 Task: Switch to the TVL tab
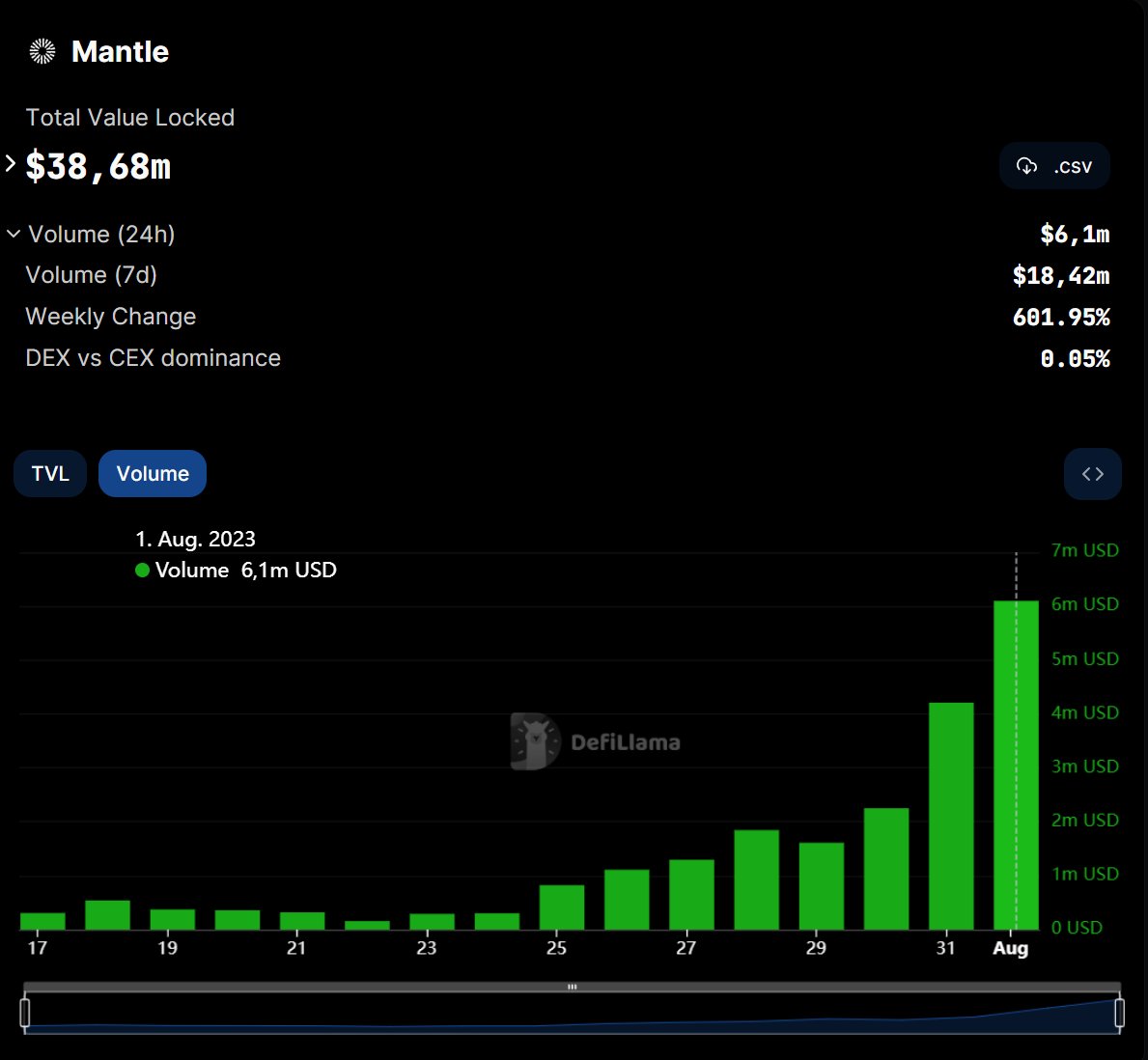tap(49, 473)
